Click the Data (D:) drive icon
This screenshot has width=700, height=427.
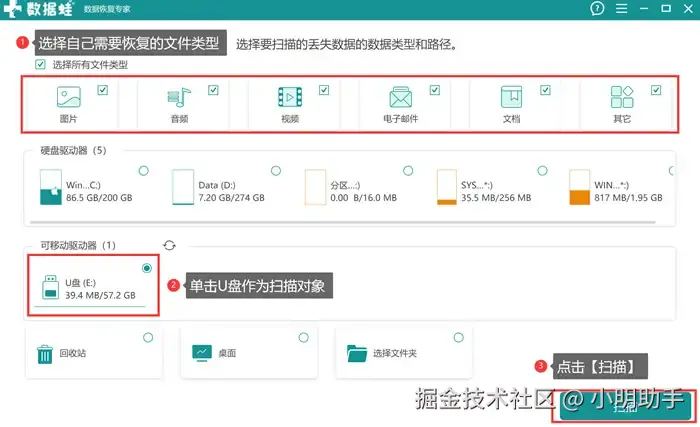point(183,187)
